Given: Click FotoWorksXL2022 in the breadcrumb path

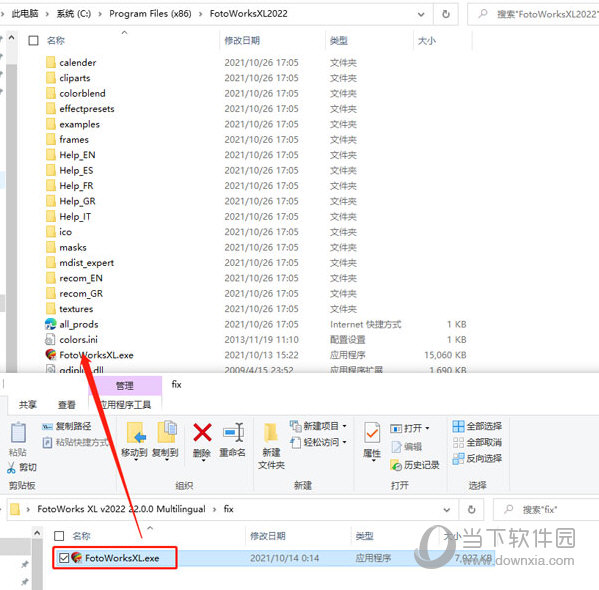Looking at the screenshot, I should (x=248, y=14).
